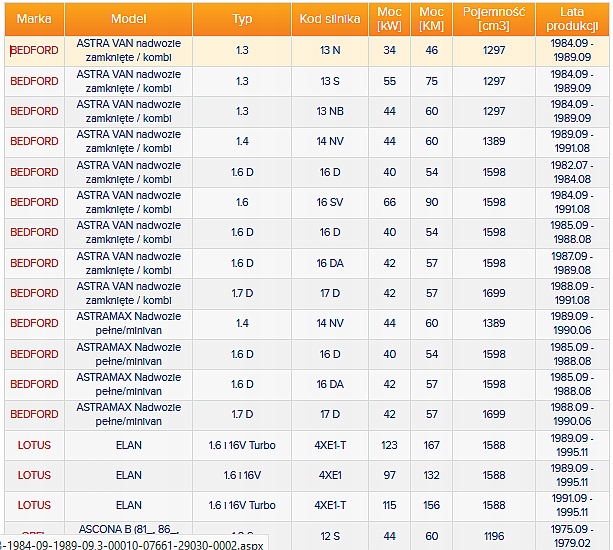Select the power value 75 KM

tap(432, 81)
